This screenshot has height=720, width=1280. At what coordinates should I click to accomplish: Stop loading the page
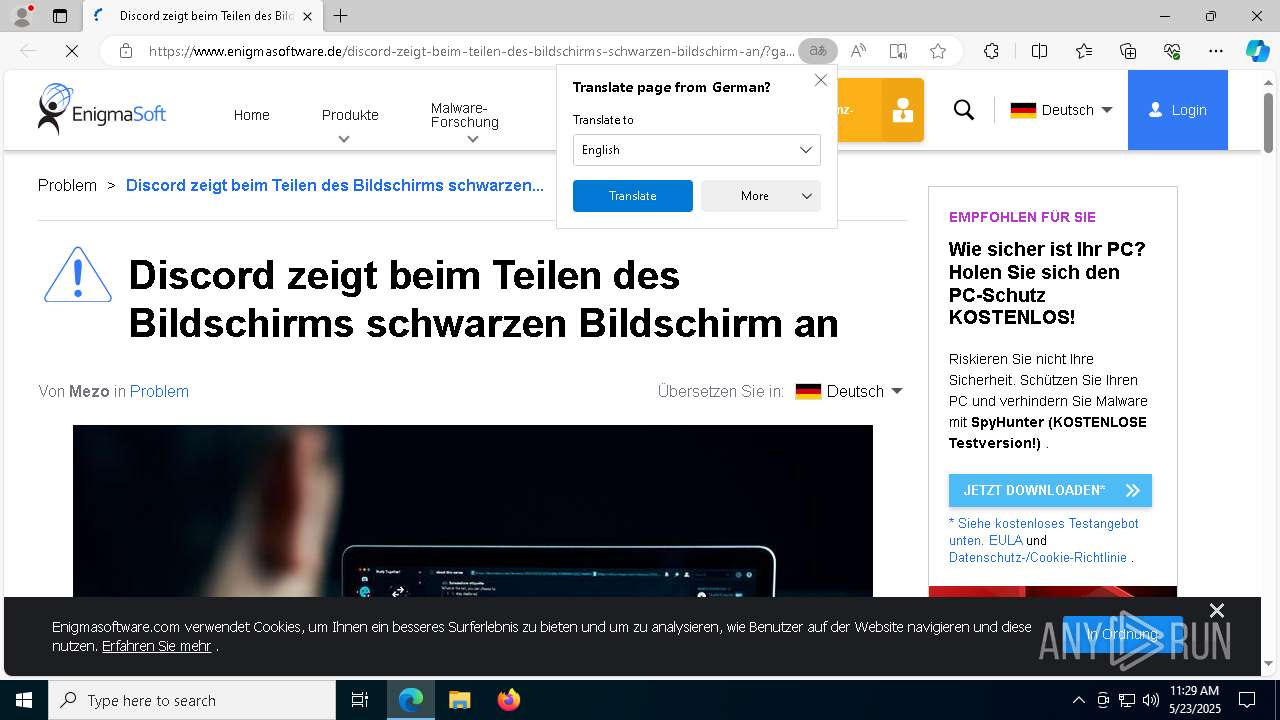click(72, 51)
